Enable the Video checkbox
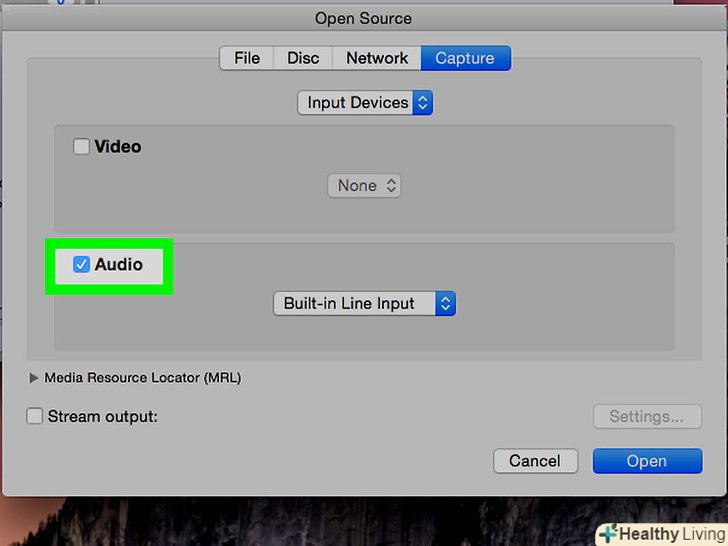 (x=81, y=147)
